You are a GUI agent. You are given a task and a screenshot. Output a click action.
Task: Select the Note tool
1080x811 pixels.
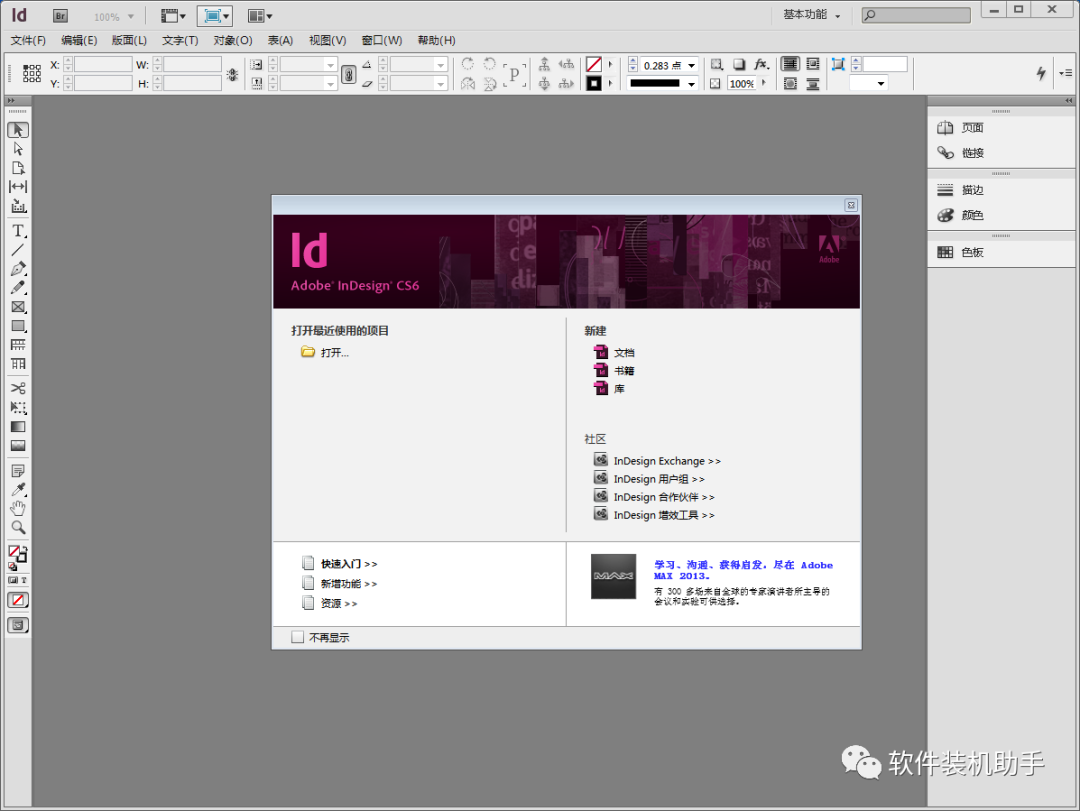(18, 471)
